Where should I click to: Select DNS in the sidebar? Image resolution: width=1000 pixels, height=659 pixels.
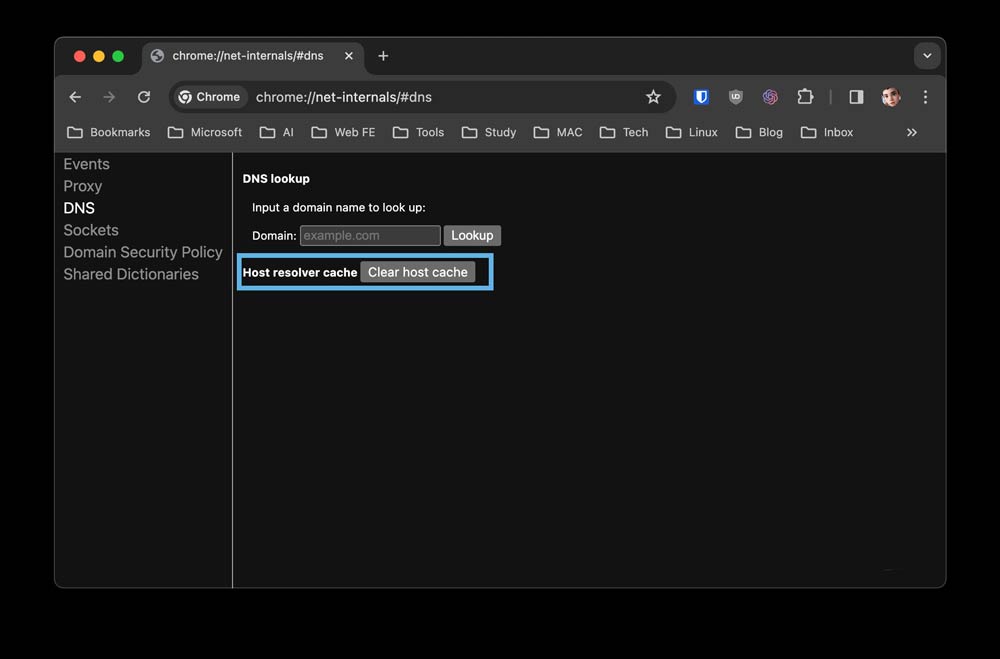click(x=79, y=208)
